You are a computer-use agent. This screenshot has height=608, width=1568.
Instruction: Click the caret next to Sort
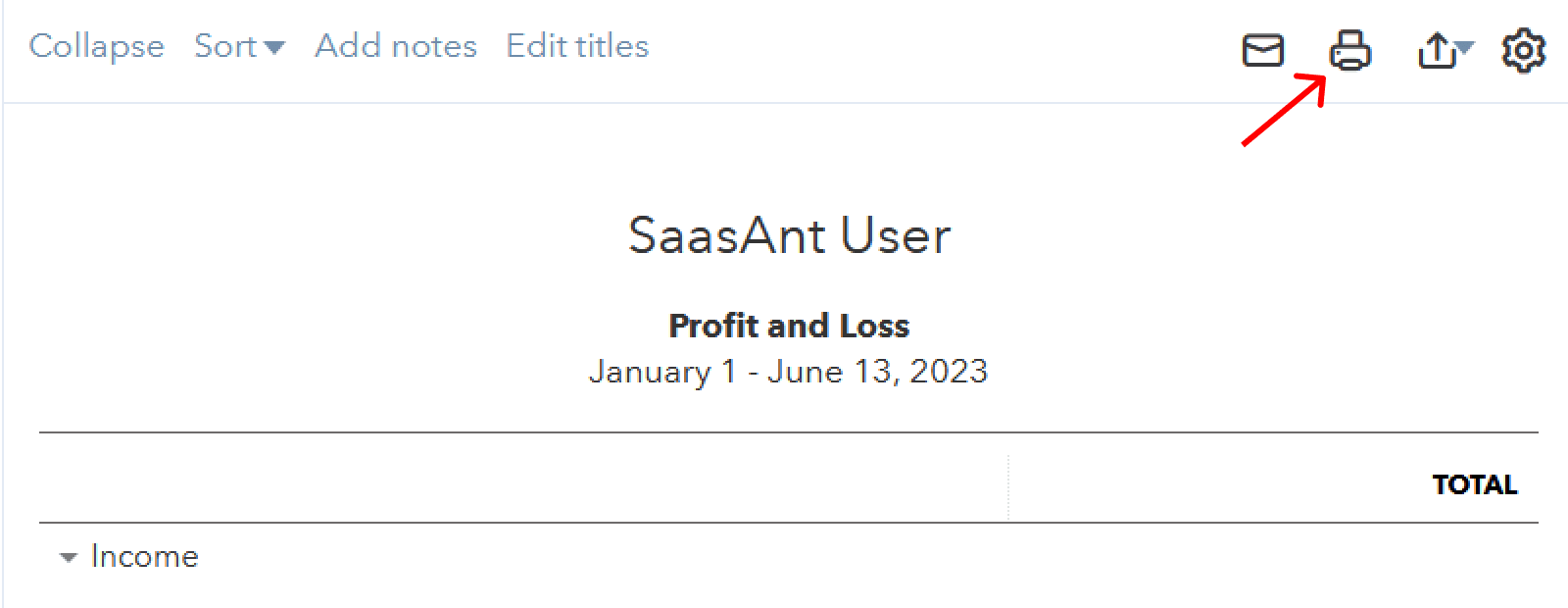[274, 47]
